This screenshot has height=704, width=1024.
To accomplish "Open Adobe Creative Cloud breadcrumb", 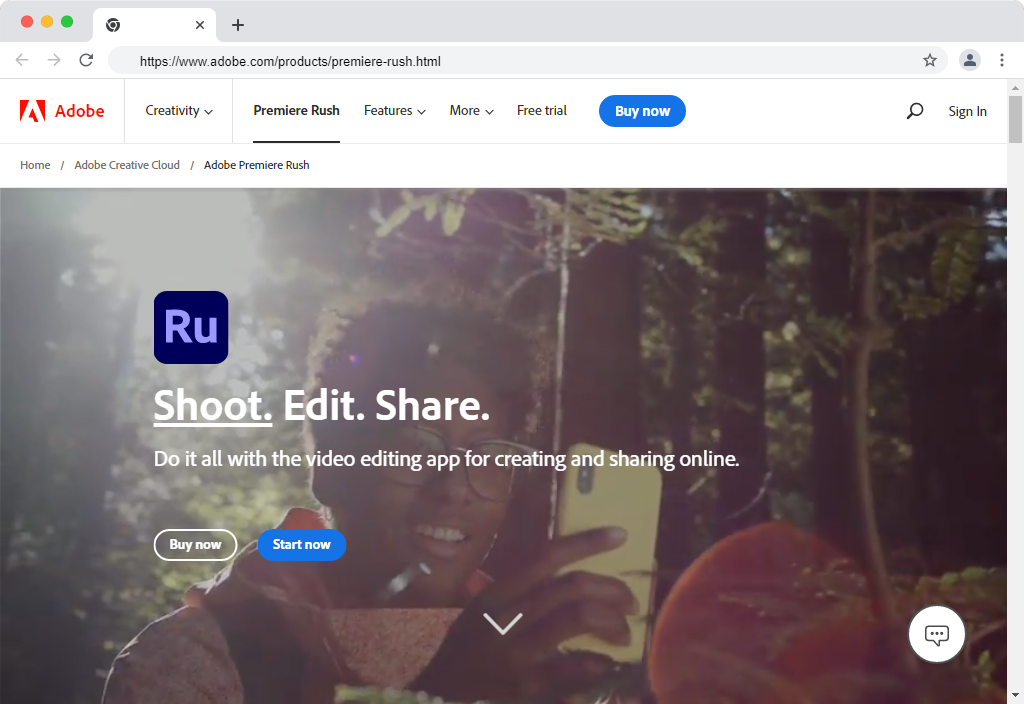I will pos(127,165).
